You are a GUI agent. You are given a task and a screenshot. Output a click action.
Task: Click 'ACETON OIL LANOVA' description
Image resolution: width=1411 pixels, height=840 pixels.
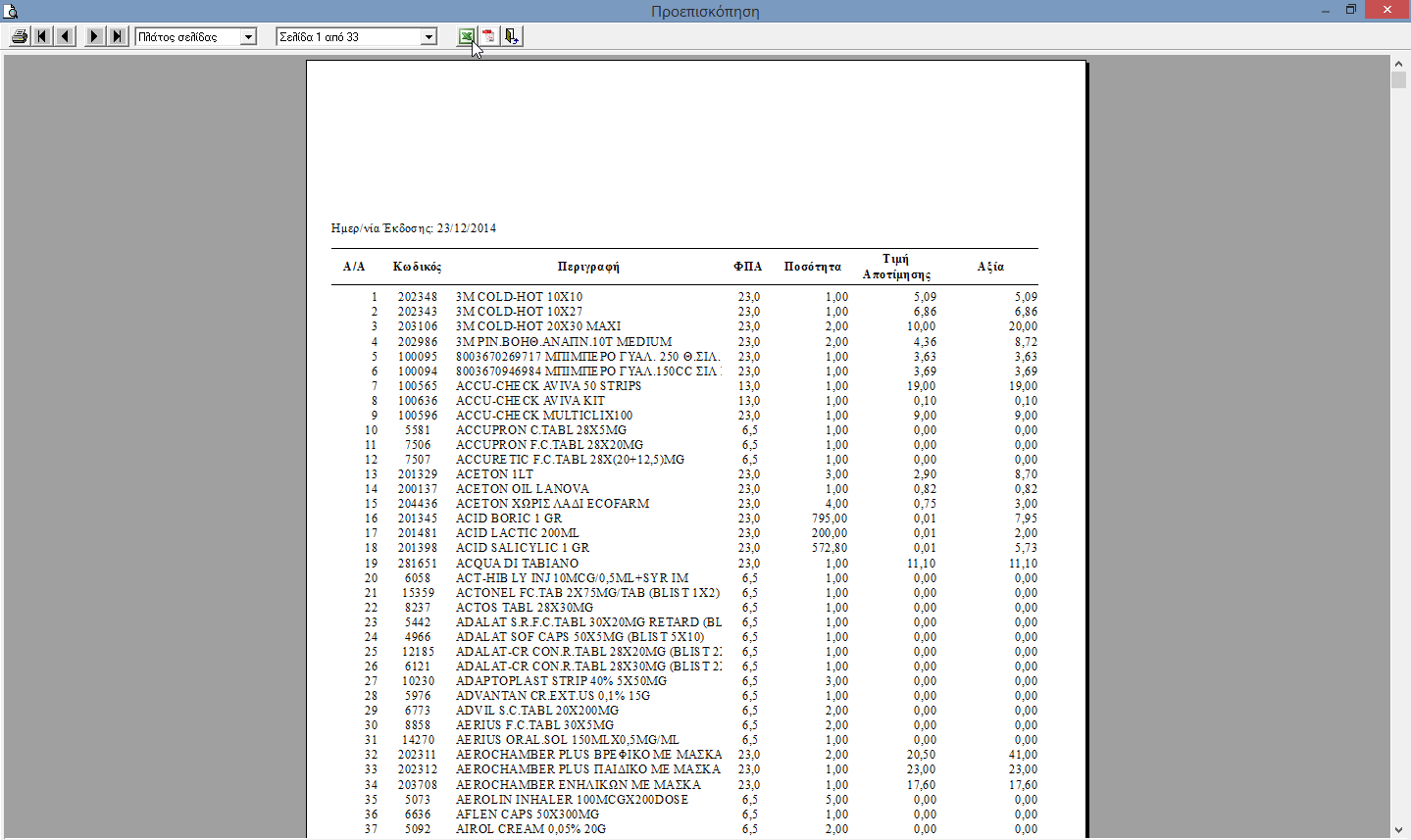point(523,489)
